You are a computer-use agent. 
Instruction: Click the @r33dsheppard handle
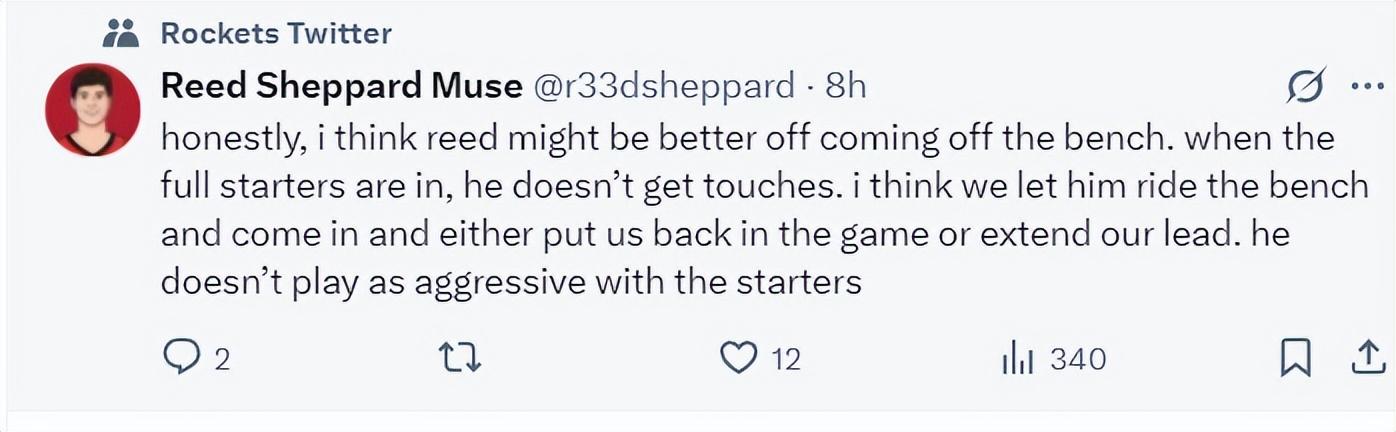click(665, 87)
